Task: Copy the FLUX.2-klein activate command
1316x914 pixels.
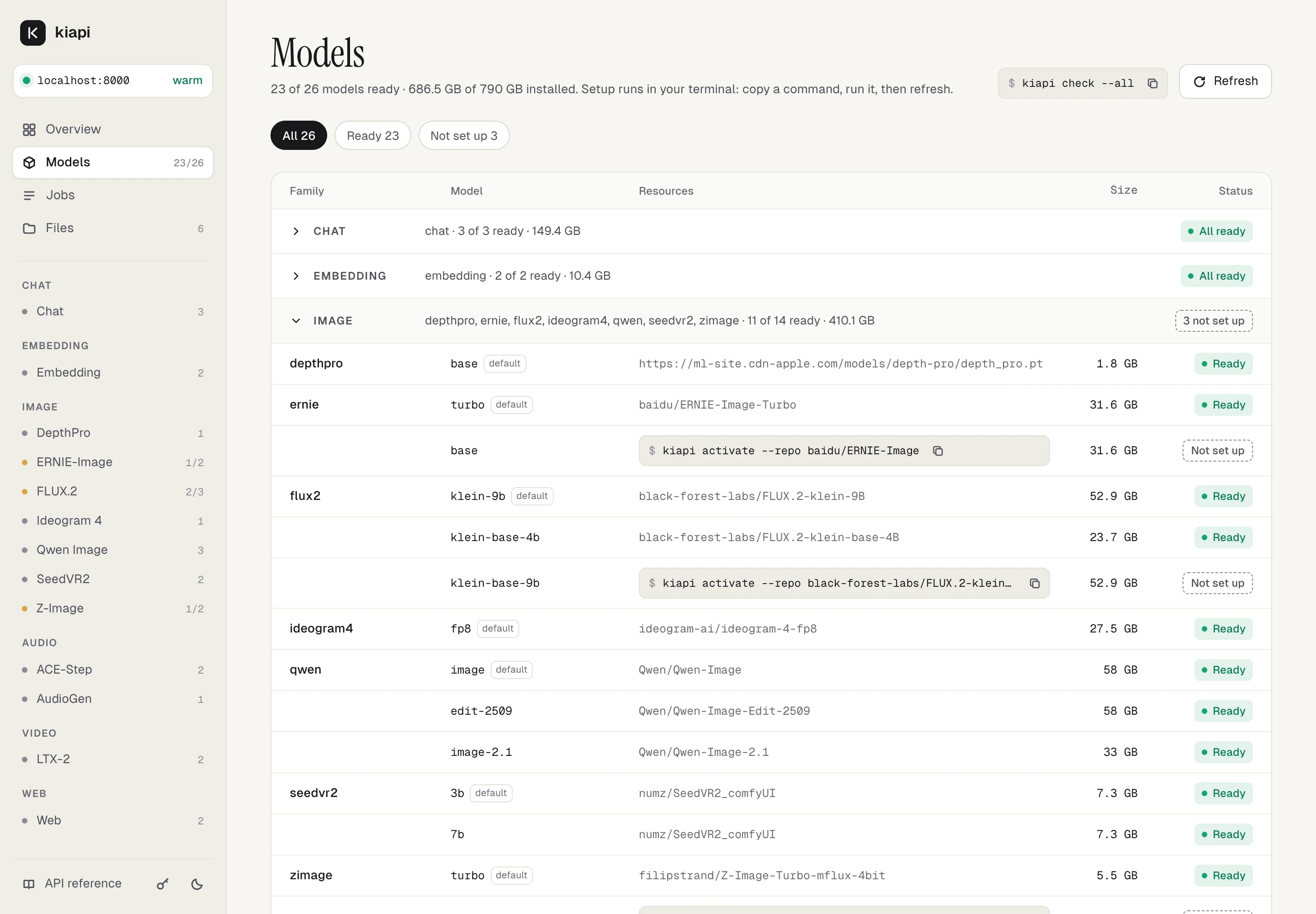Action: coord(1035,584)
